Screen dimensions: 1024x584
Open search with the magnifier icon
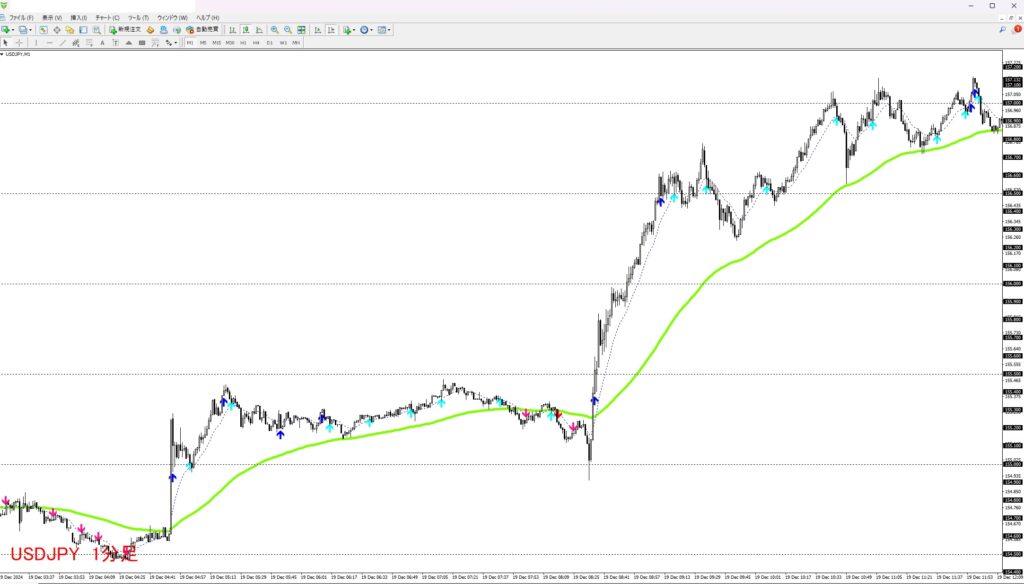[1002, 30]
